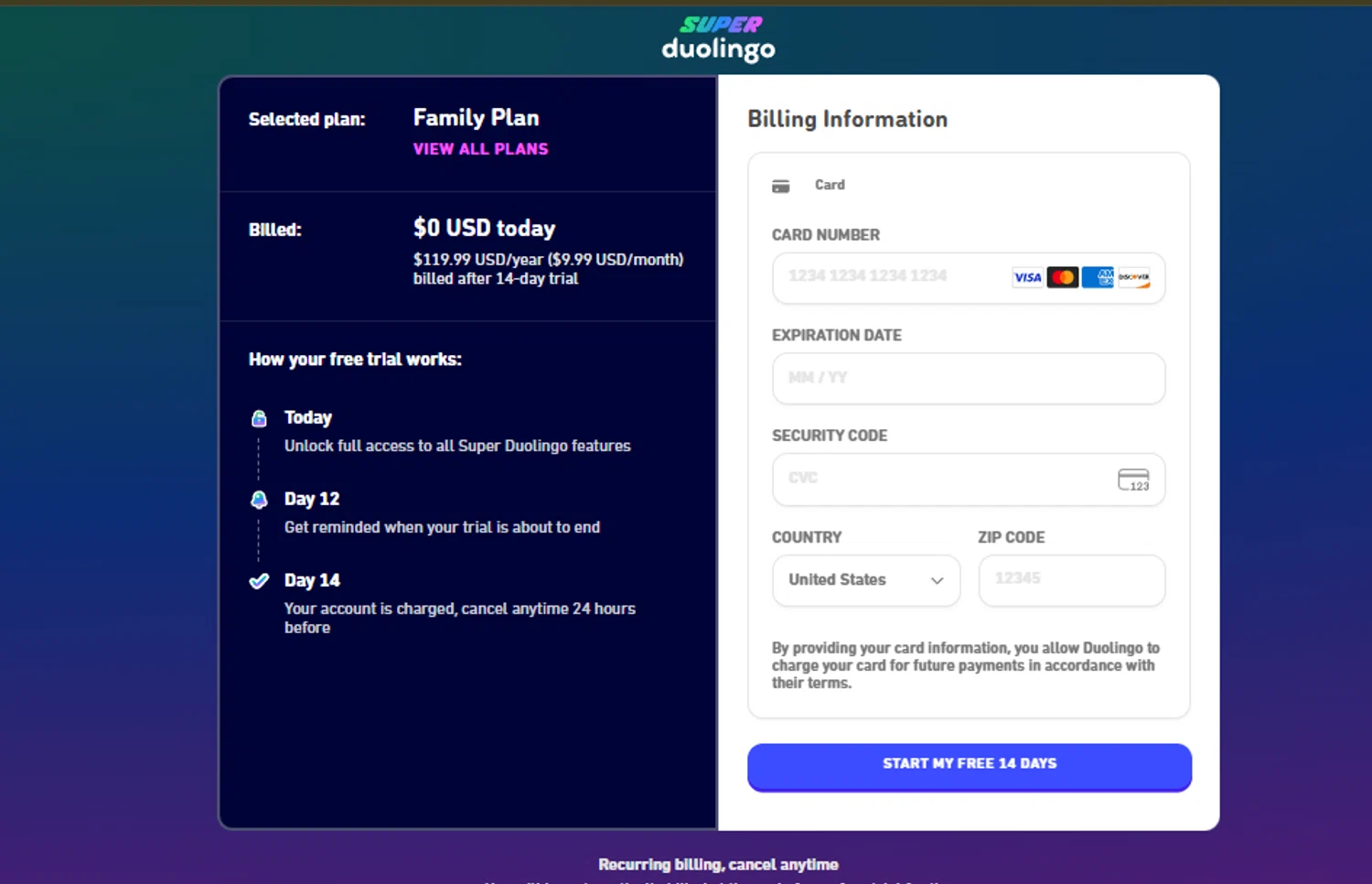Screen dimensions: 1372x884
Task: Click the Visa card logo
Action: point(1027,277)
